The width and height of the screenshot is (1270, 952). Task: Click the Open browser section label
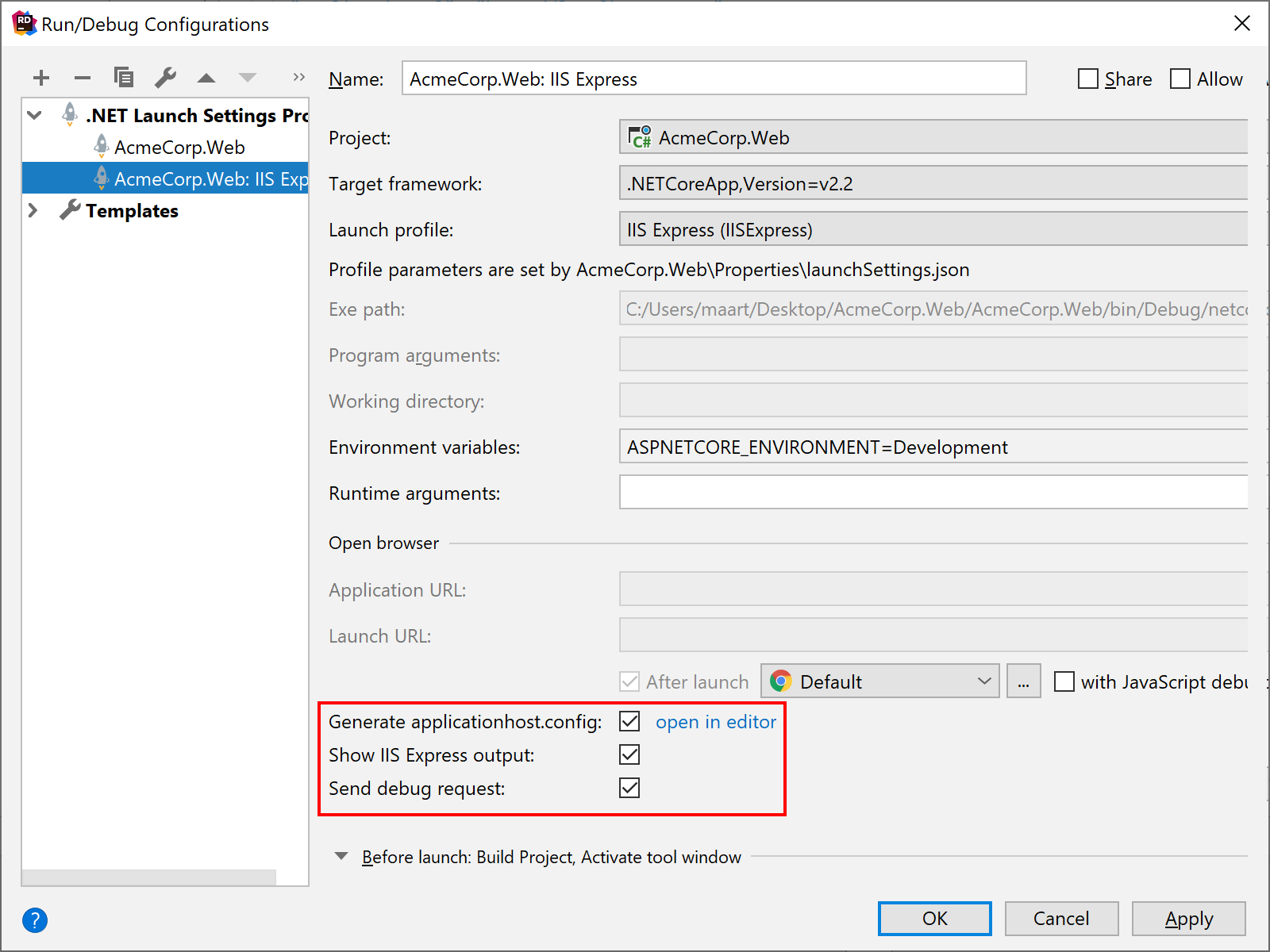(383, 543)
